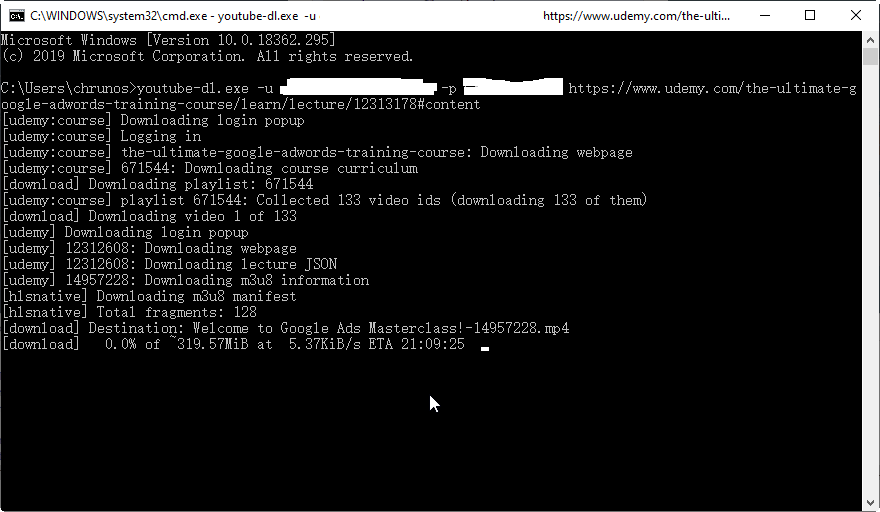880x512 pixels.
Task: Click the Microsoft Windows version line
Action: point(168,40)
